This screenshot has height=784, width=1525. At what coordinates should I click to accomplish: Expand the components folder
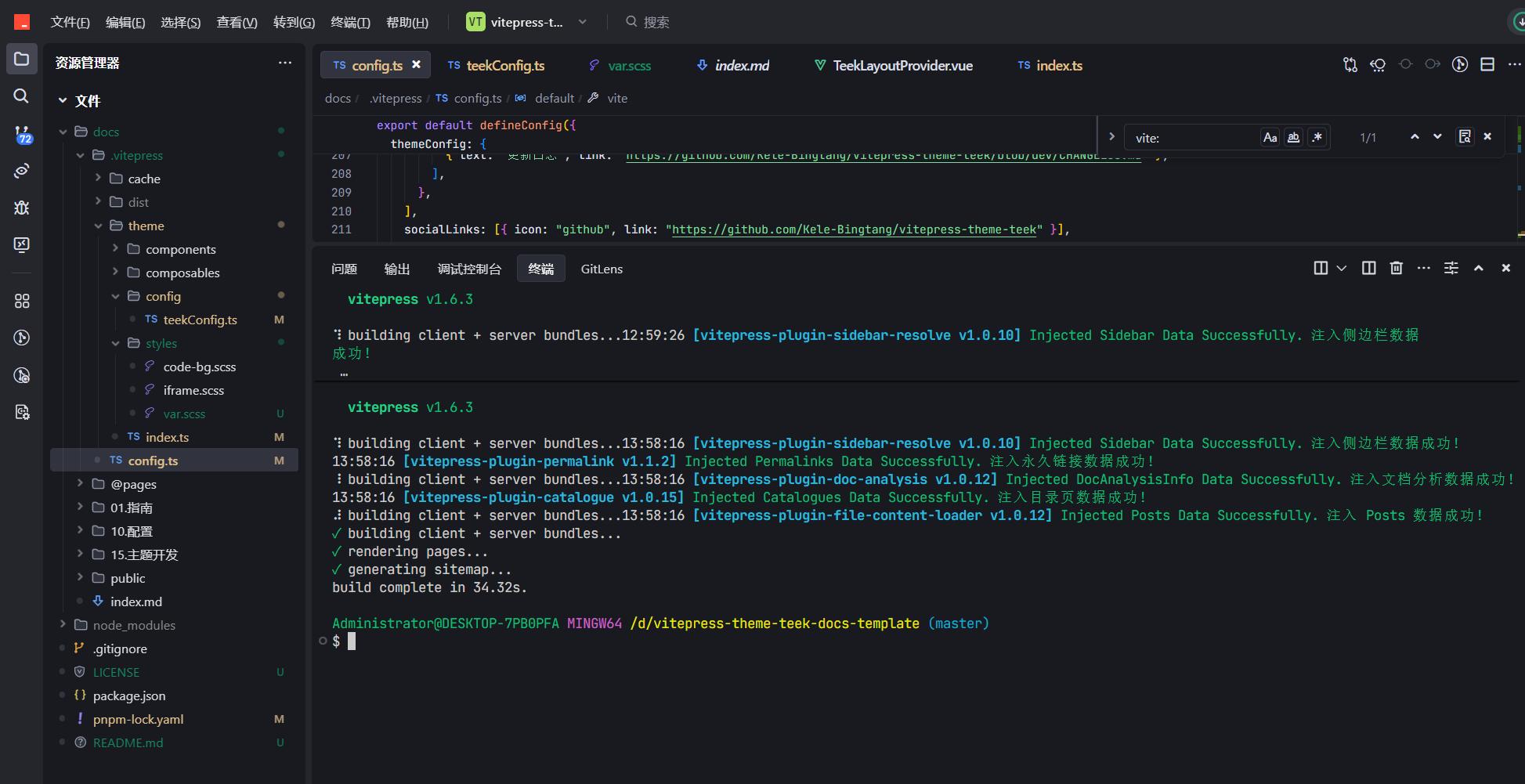[x=116, y=249]
